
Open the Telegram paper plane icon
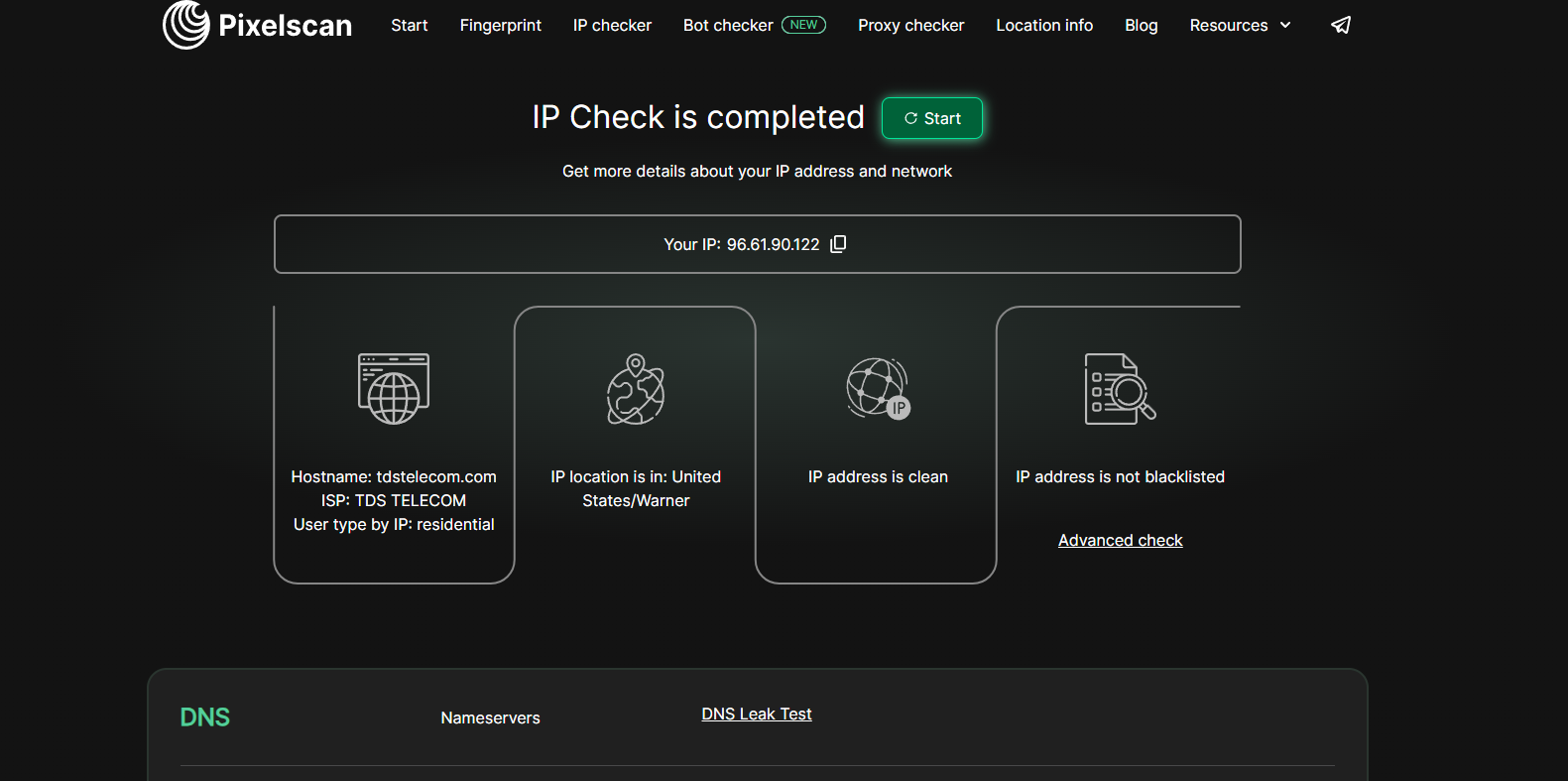pos(1341,25)
